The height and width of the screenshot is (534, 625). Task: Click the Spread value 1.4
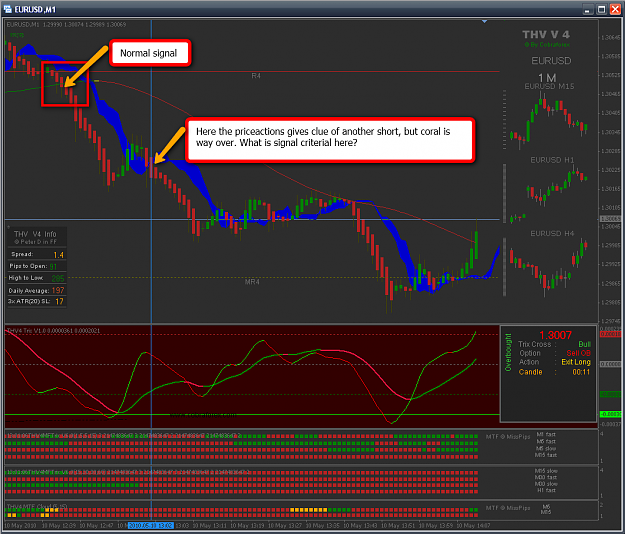[58, 255]
